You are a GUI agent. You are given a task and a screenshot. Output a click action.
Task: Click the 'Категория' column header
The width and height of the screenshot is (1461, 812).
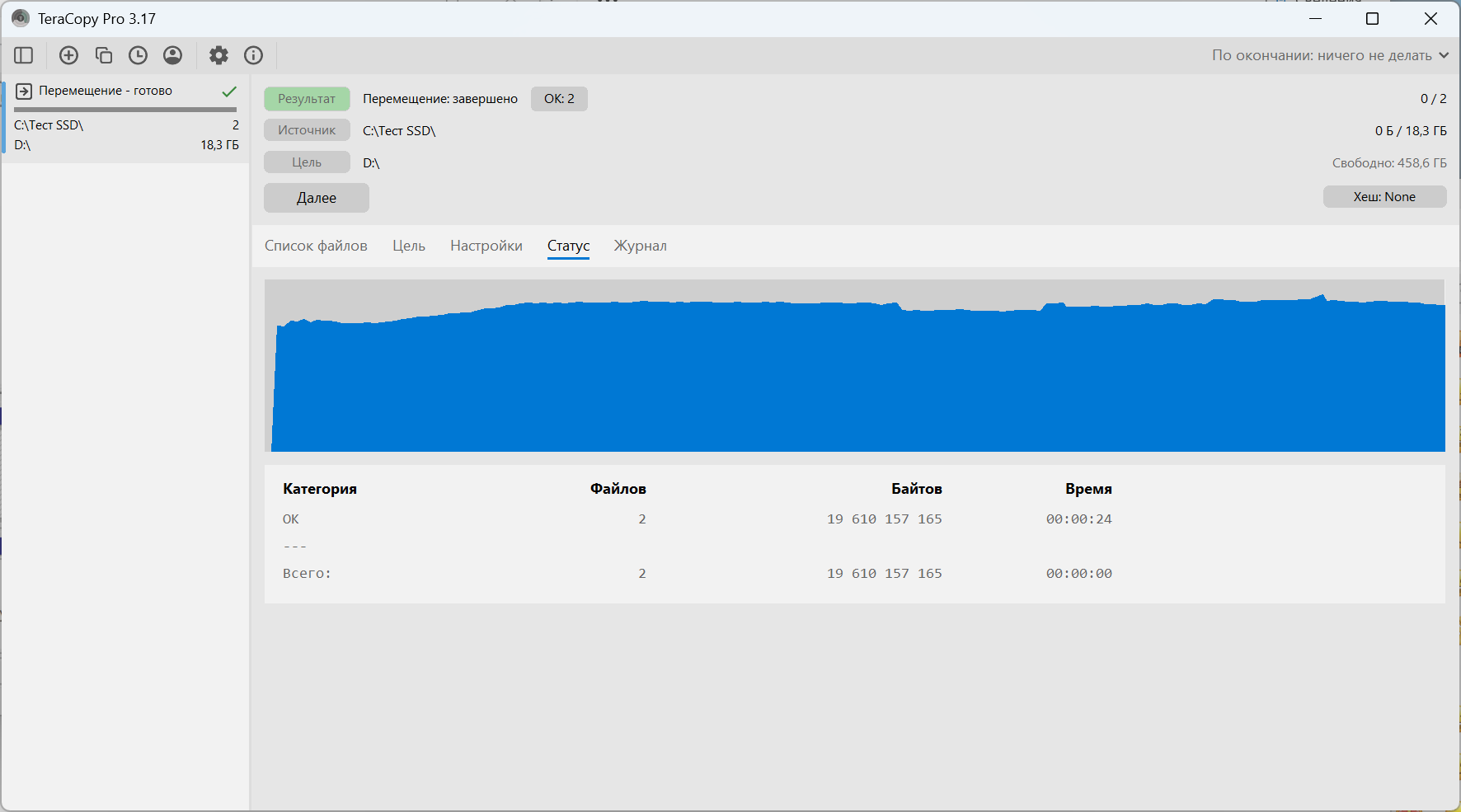pyautogui.click(x=320, y=489)
